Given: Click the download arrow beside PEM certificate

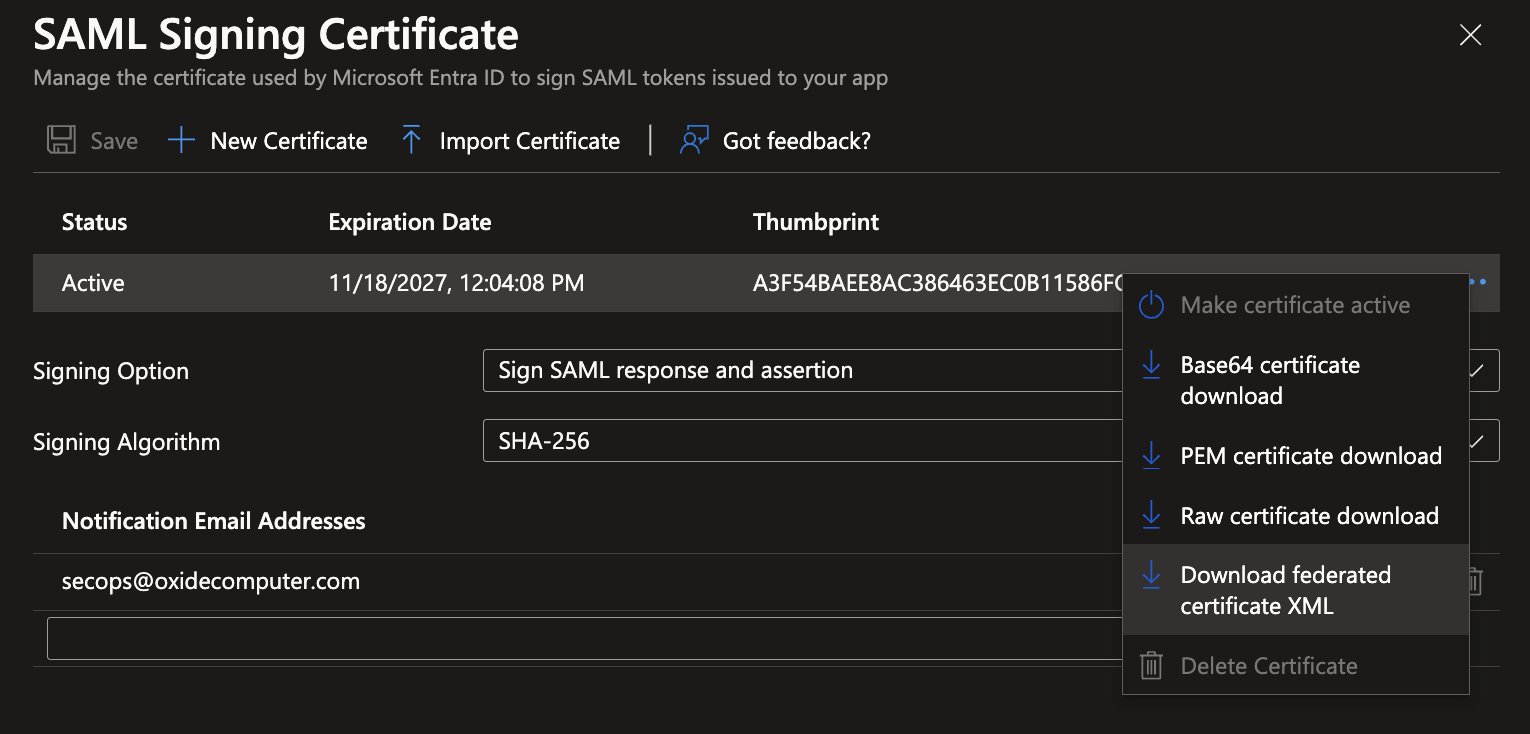Looking at the screenshot, I should (x=1151, y=456).
